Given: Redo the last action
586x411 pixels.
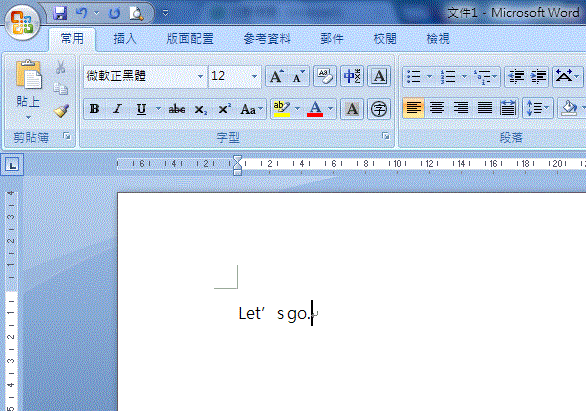Looking at the screenshot, I should tap(114, 14).
